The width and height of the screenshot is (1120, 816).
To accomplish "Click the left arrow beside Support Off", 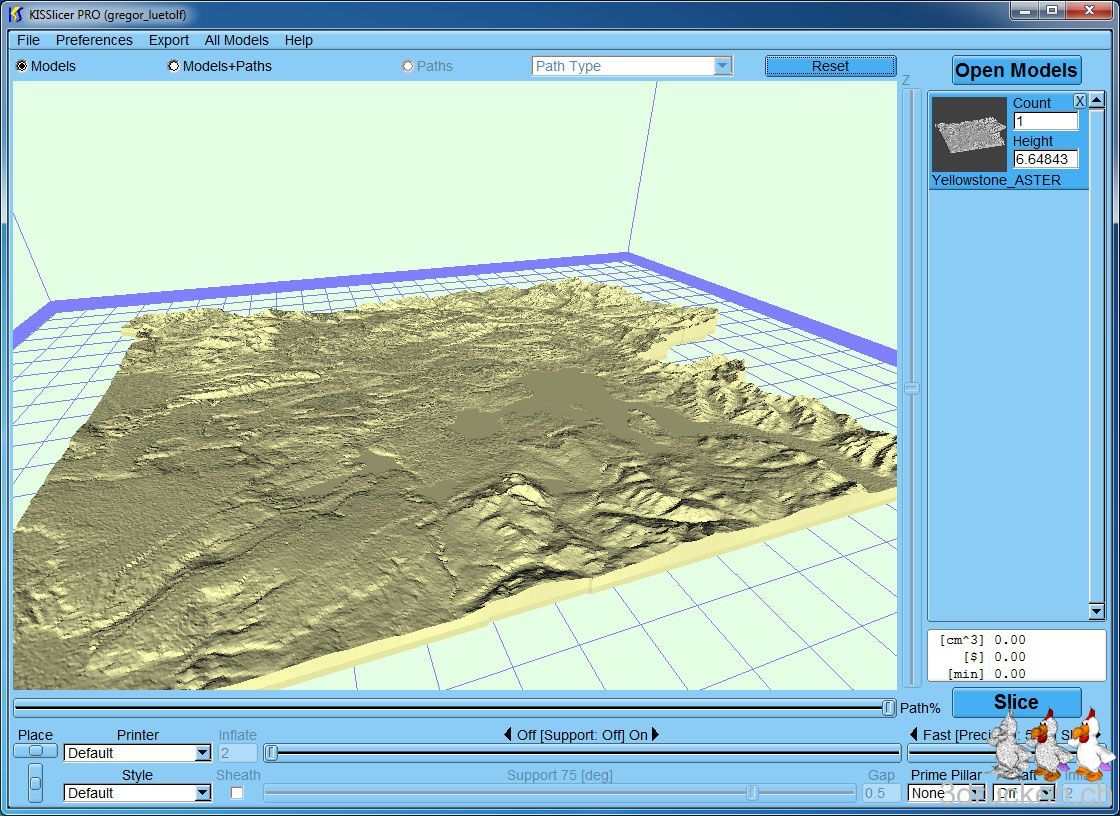I will (507, 735).
